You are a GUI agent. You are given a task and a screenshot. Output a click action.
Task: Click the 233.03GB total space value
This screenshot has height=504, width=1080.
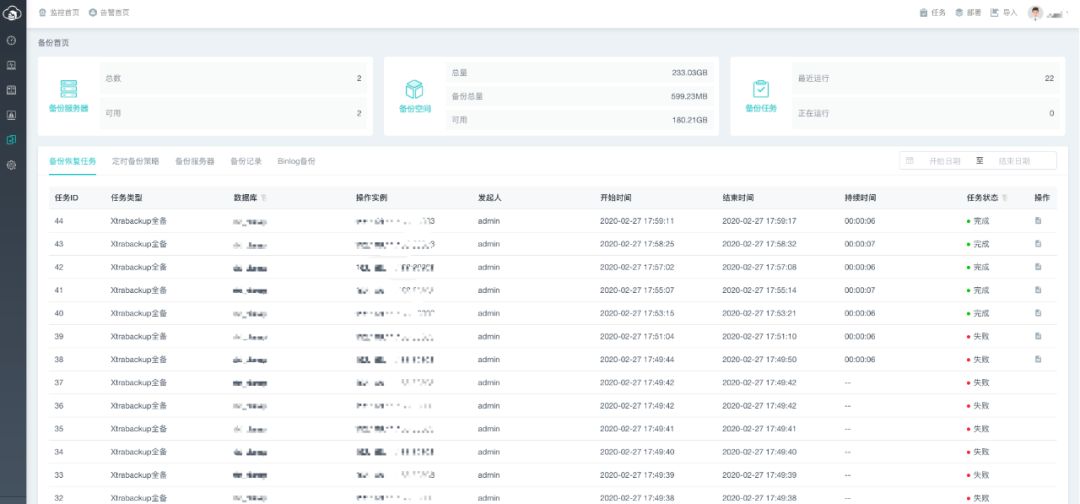pyautogui.click(x=689, y=72)
